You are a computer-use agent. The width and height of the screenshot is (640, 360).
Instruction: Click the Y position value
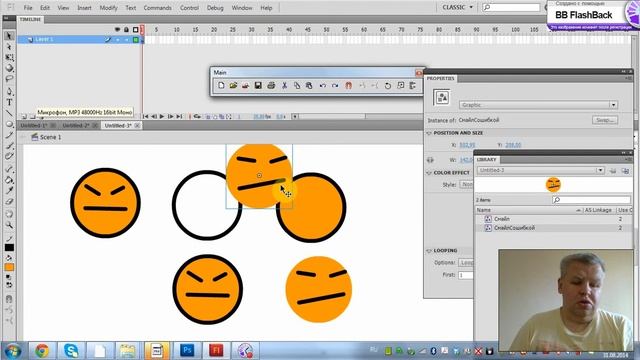(513, 145)
